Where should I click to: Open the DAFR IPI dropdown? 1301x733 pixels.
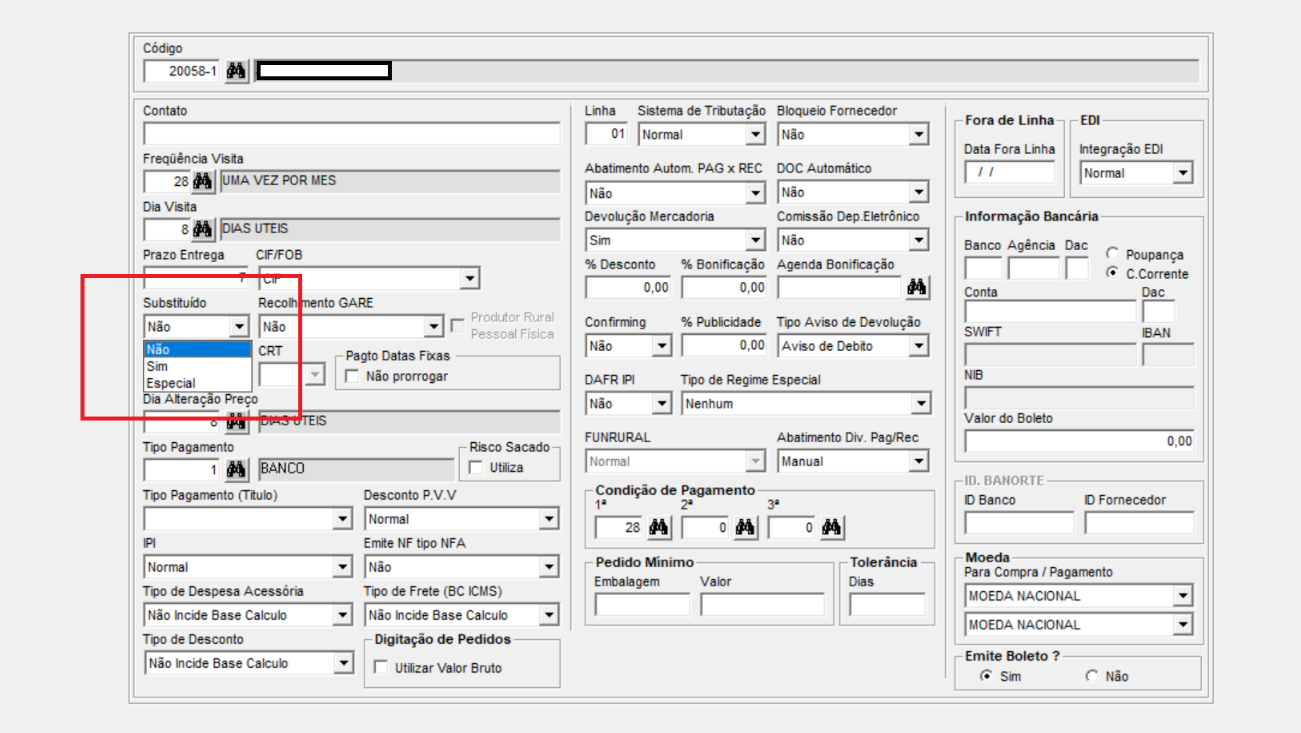point(661,404)
